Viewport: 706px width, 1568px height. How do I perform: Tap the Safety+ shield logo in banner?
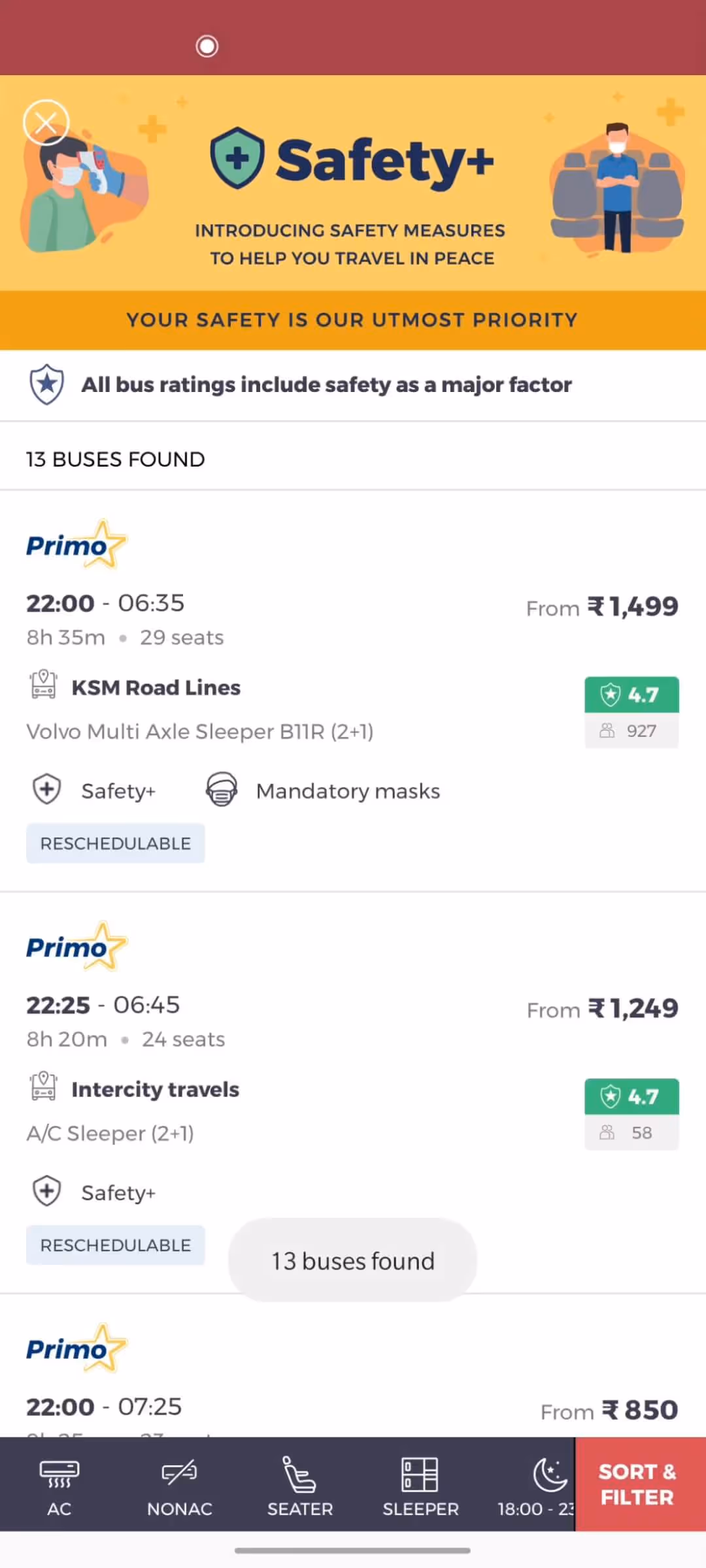(x=237, y=158)
